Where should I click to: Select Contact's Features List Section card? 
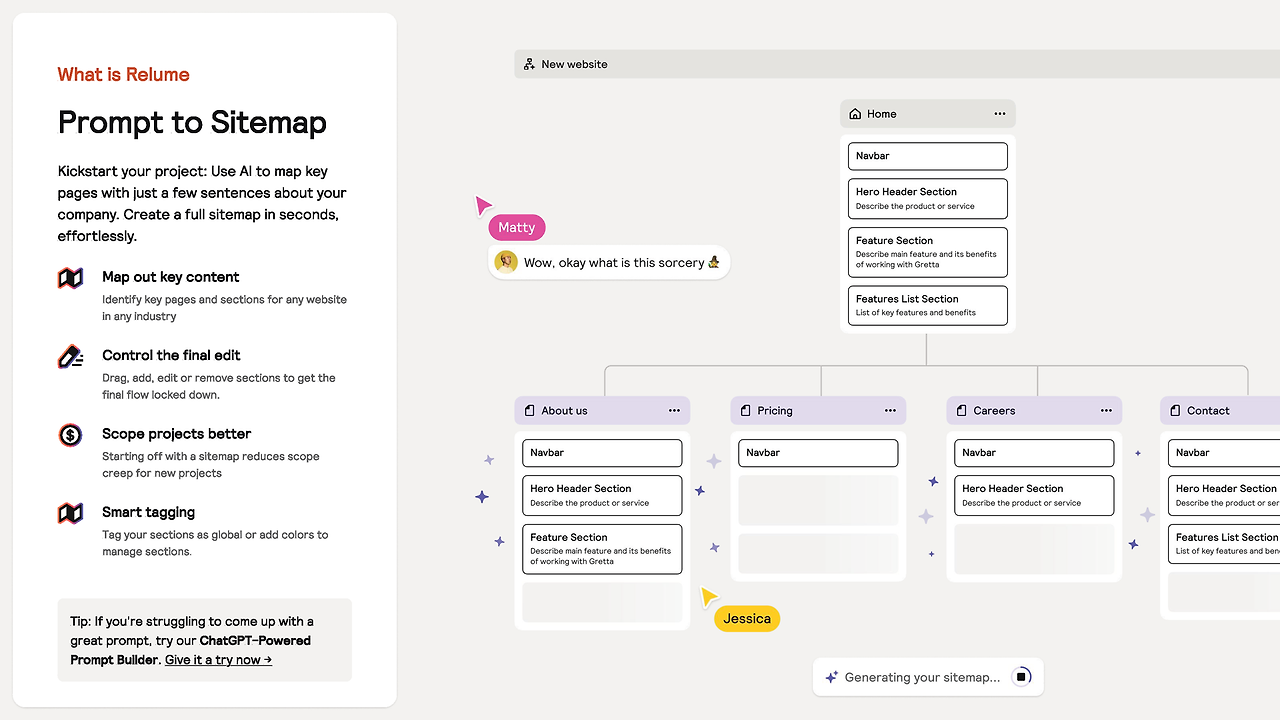[1224, 544]
